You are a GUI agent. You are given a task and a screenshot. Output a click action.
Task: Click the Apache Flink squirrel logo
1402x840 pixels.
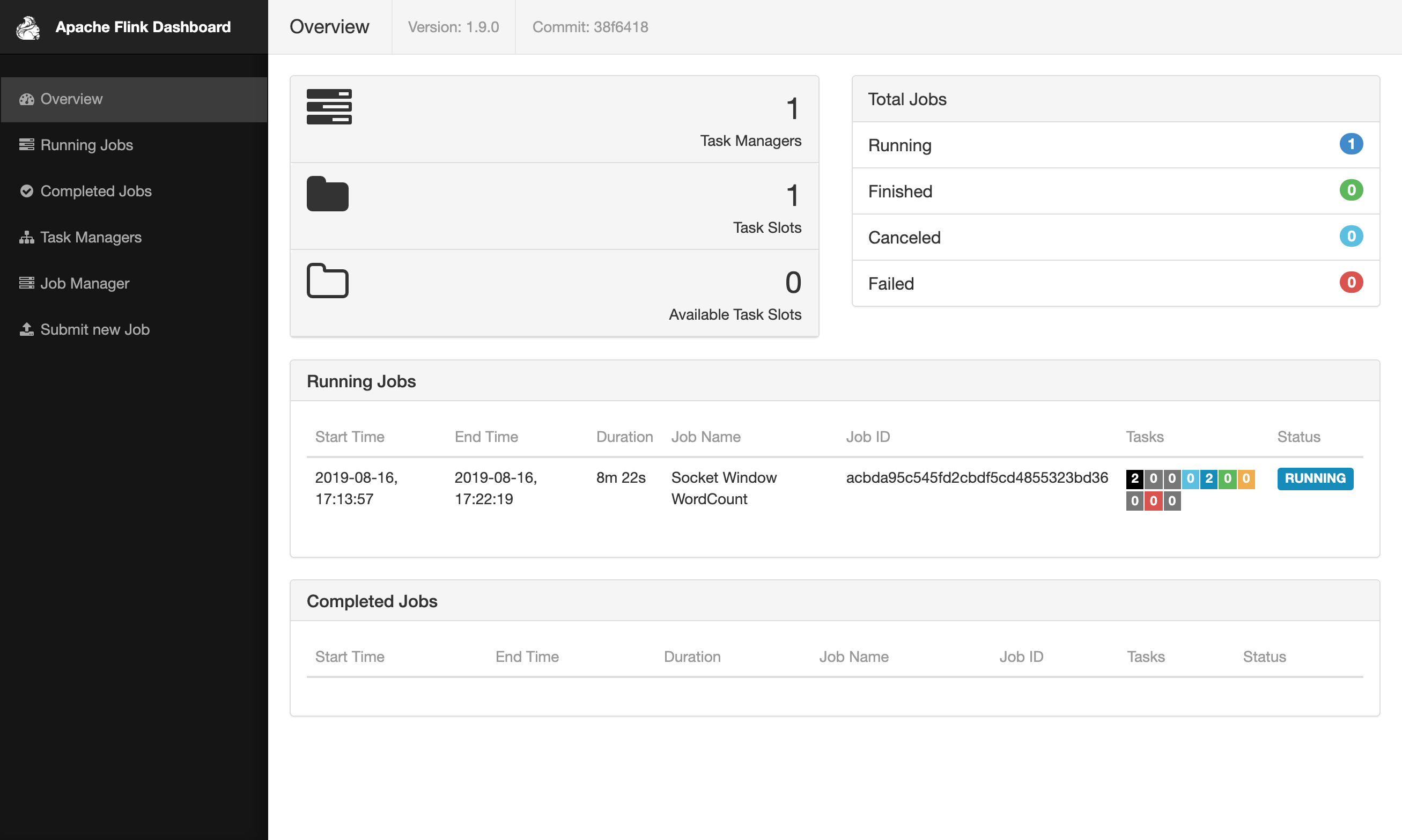[28, 27]
